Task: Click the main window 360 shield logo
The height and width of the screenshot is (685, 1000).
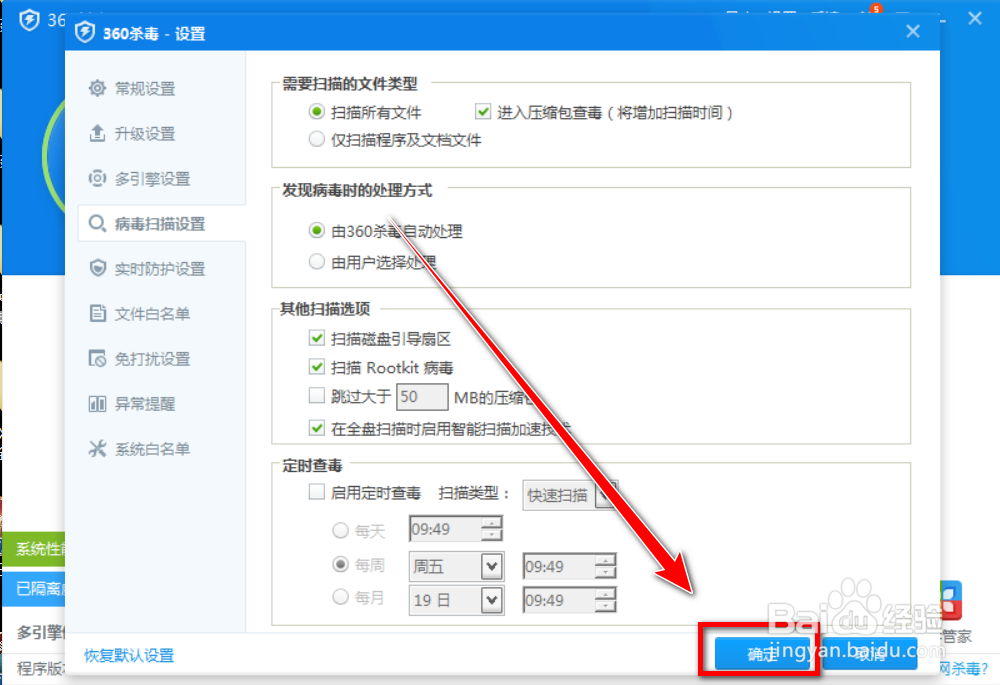Action: coord(29,20)
